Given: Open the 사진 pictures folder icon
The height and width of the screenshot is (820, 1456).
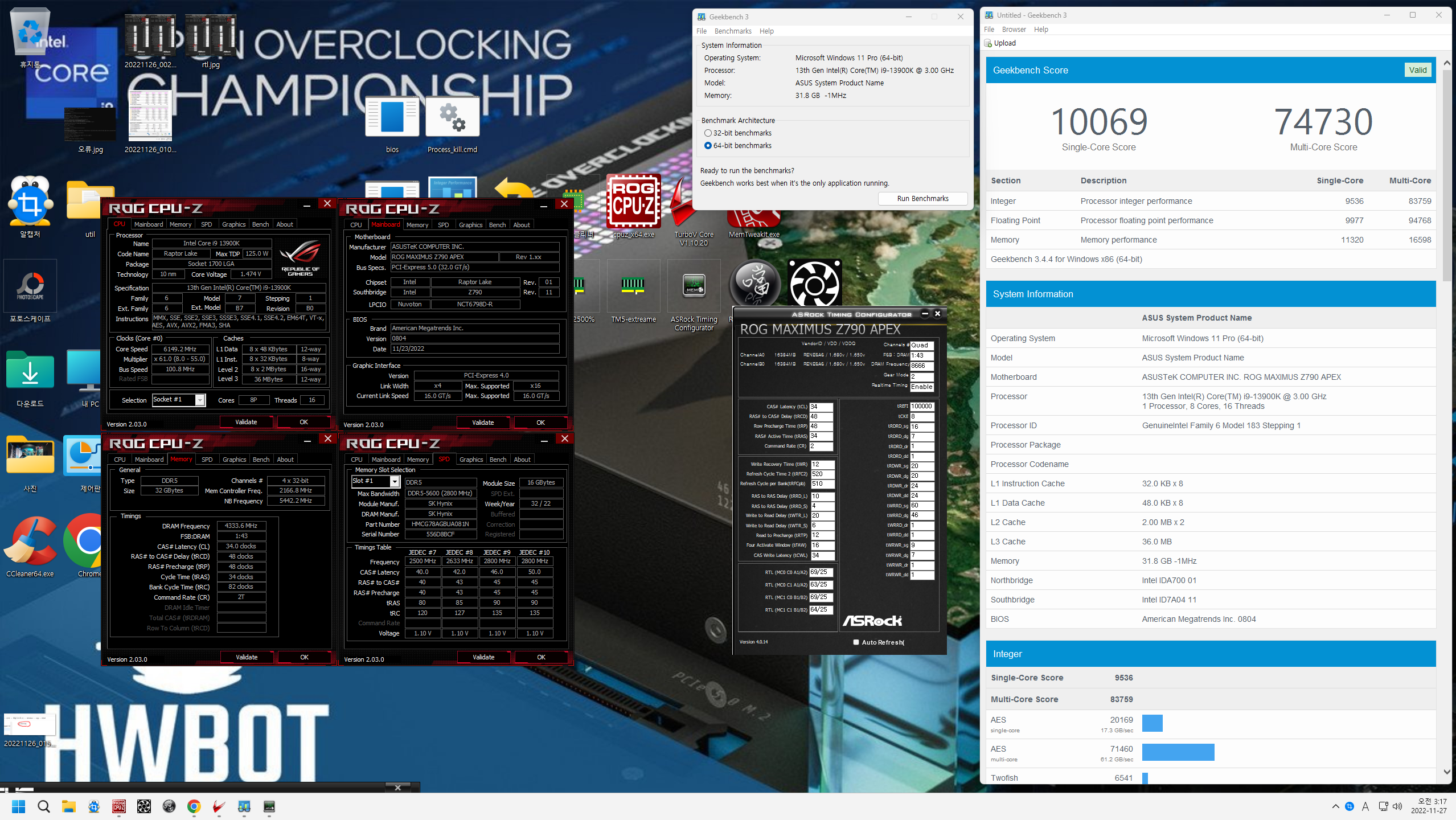Looking at the screenshot, I should pos(30,462).
